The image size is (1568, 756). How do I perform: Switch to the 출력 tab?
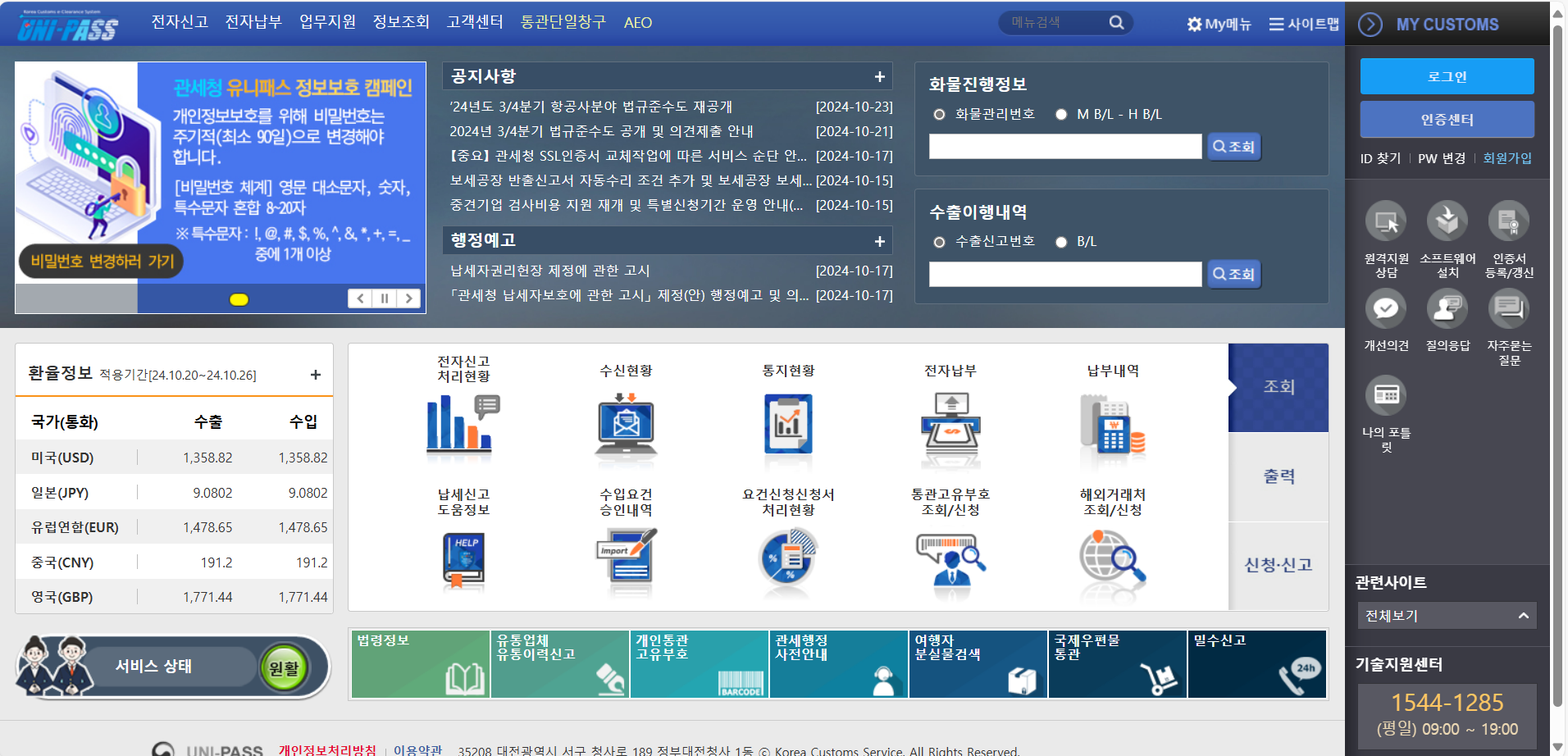(x=1279, y=477)
